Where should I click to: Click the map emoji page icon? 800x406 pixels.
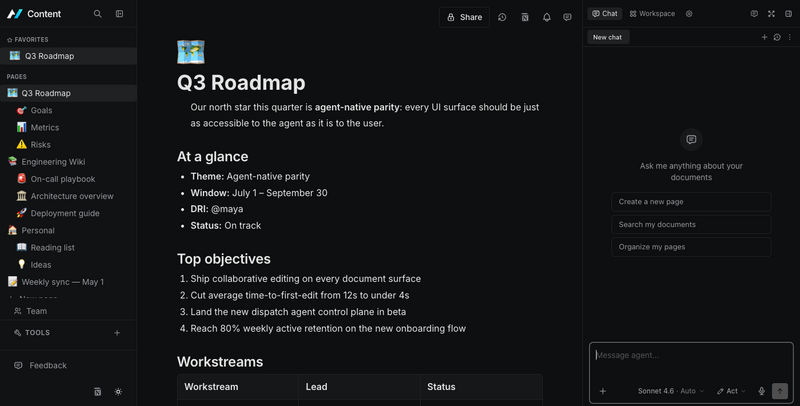pyautogui.click(x=191, y=52)
